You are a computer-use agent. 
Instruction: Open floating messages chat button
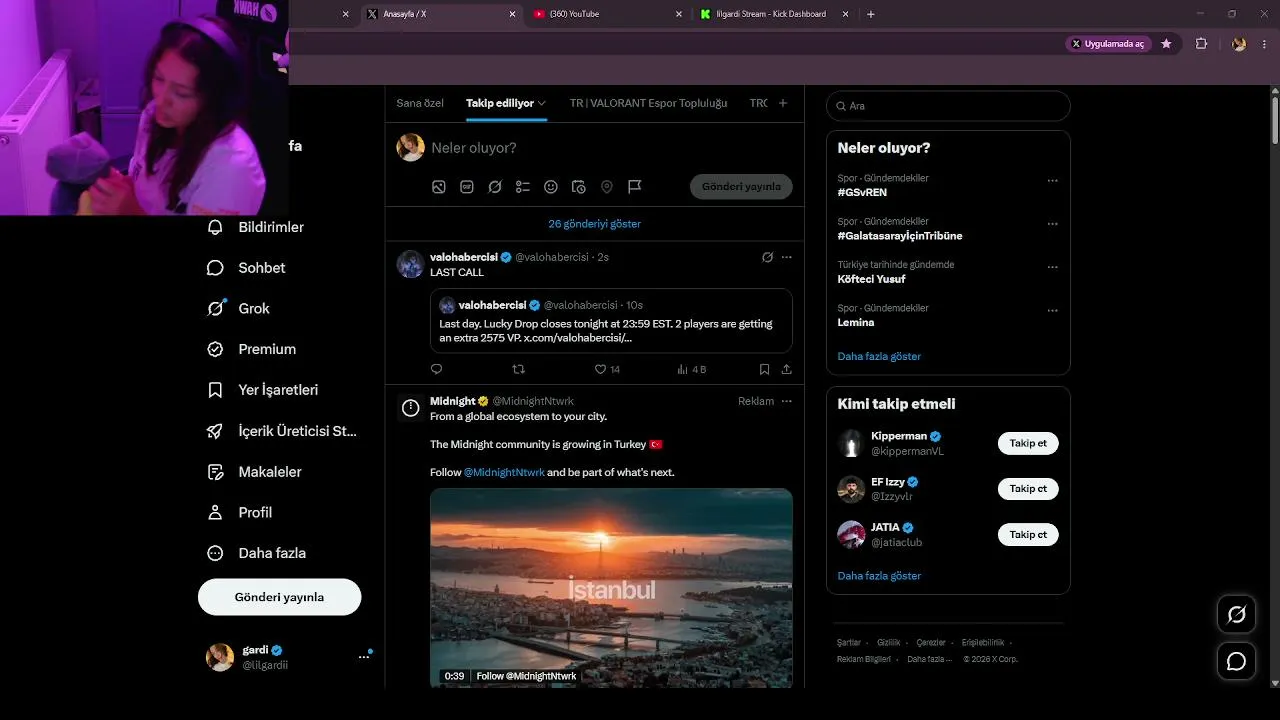[1236, 661]
